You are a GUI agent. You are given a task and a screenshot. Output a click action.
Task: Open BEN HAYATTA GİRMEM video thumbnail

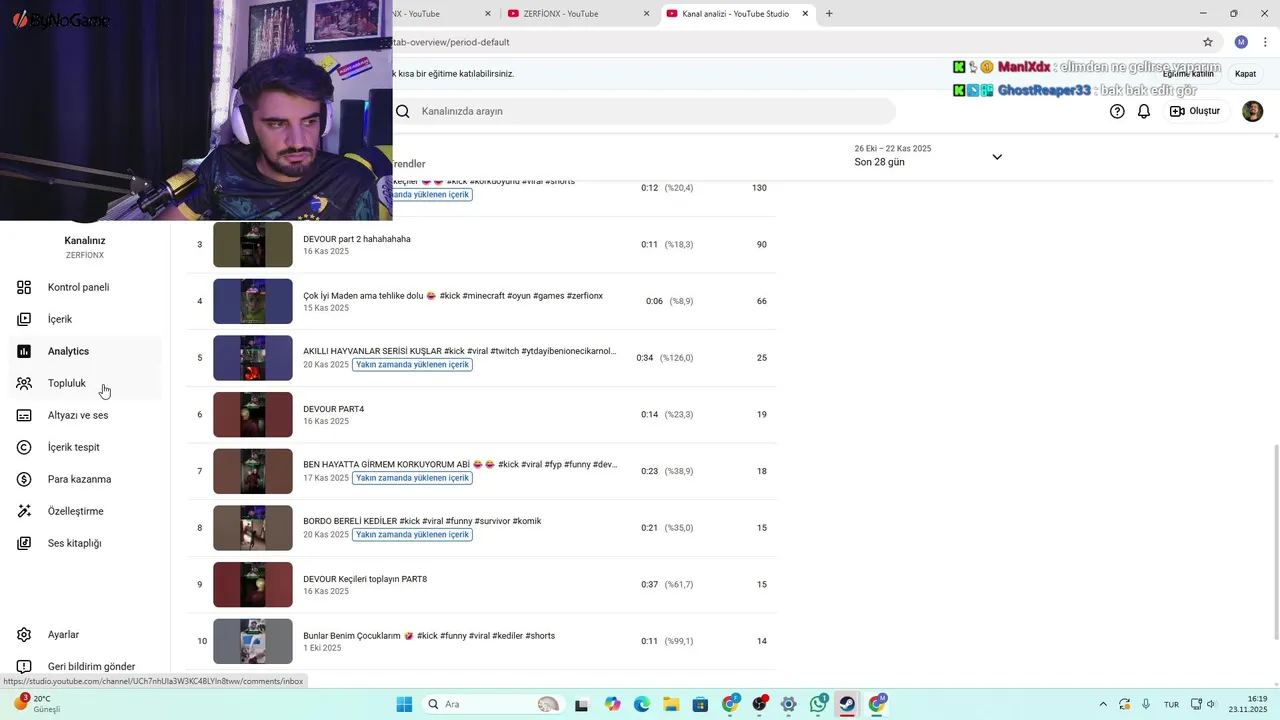tap(253, 471)
